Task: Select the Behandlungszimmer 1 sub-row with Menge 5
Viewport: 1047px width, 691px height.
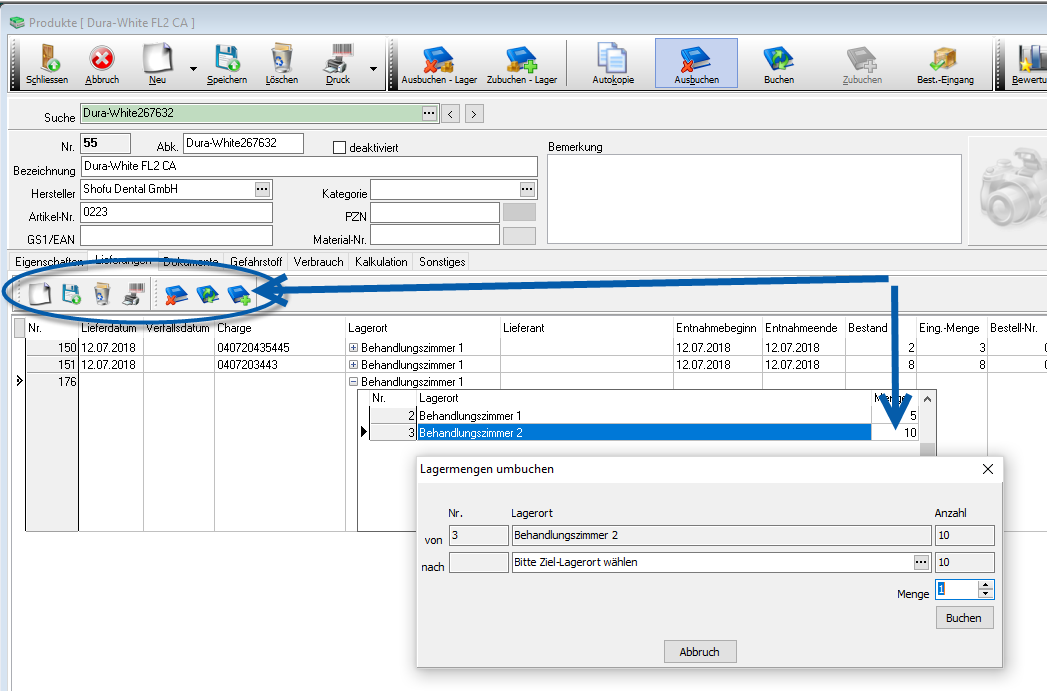Action: 644,416
